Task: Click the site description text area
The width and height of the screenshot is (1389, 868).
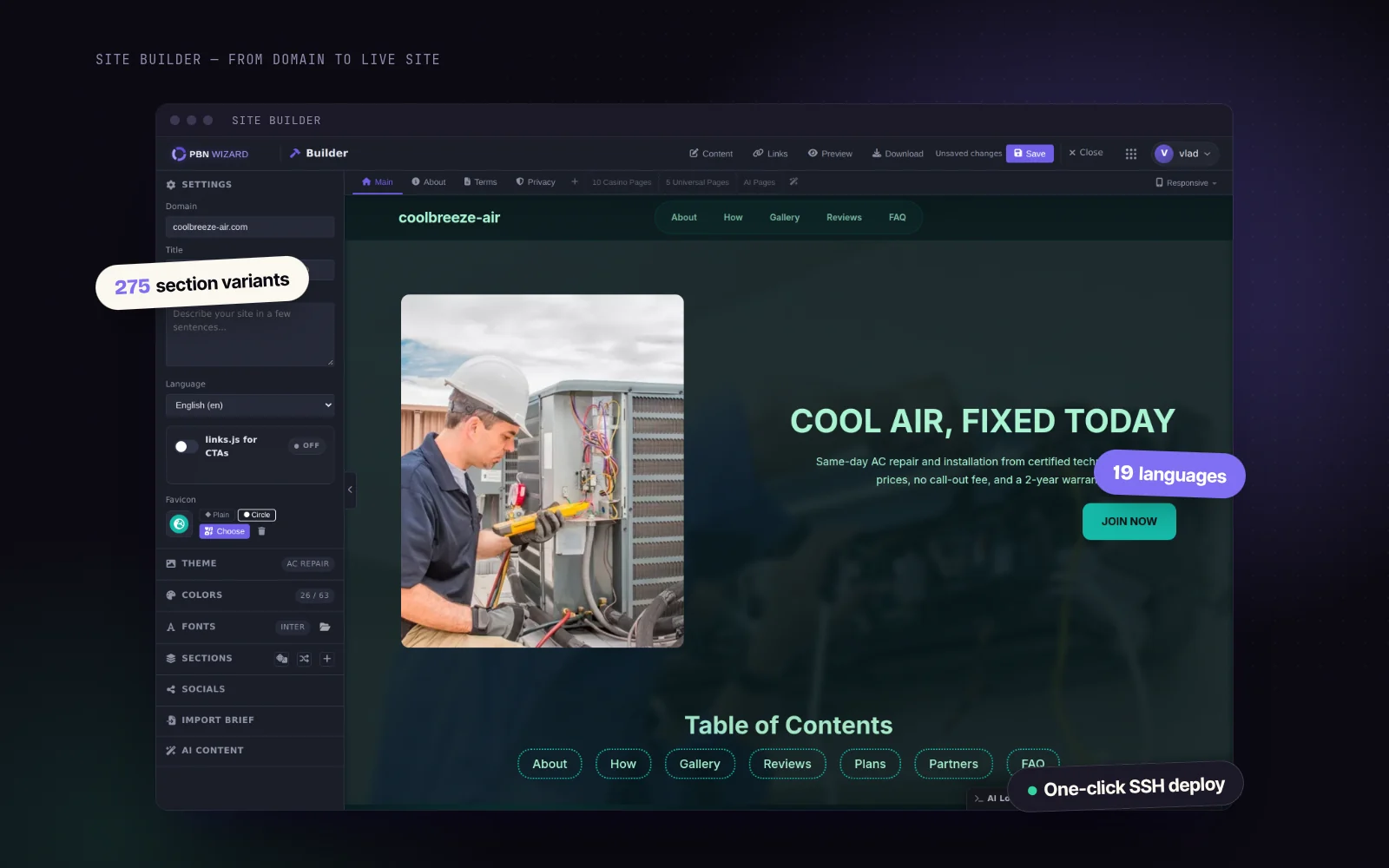Action: tap(250, 334)
